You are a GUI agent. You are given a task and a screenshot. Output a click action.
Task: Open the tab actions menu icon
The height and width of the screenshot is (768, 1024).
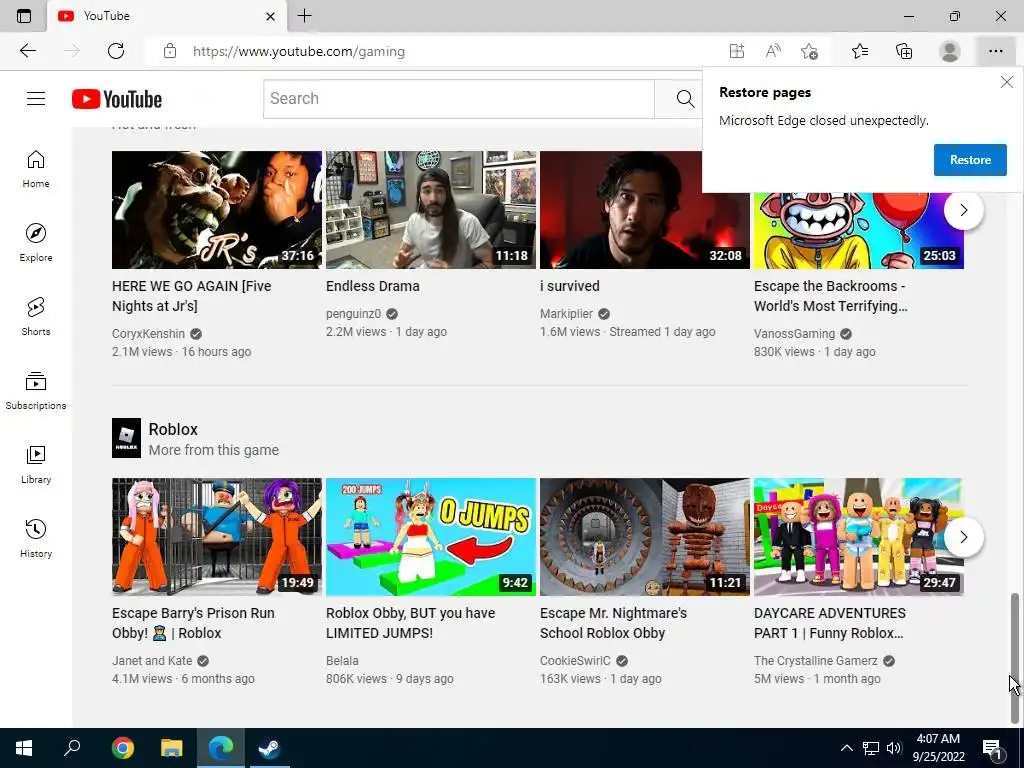coord(24,16)
